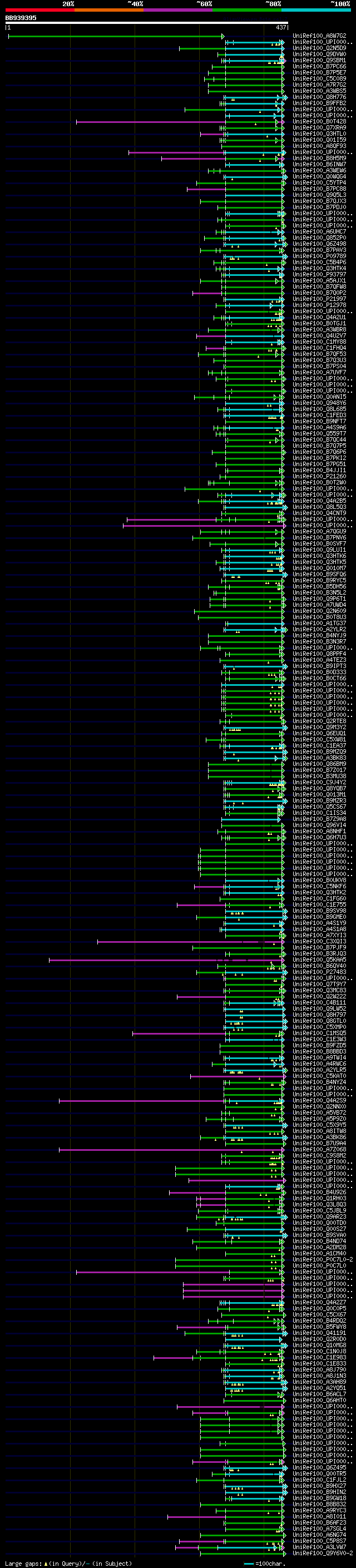Select the query ID text BB939395
This screenshot has width=356, height=1568.
(21, 18)
